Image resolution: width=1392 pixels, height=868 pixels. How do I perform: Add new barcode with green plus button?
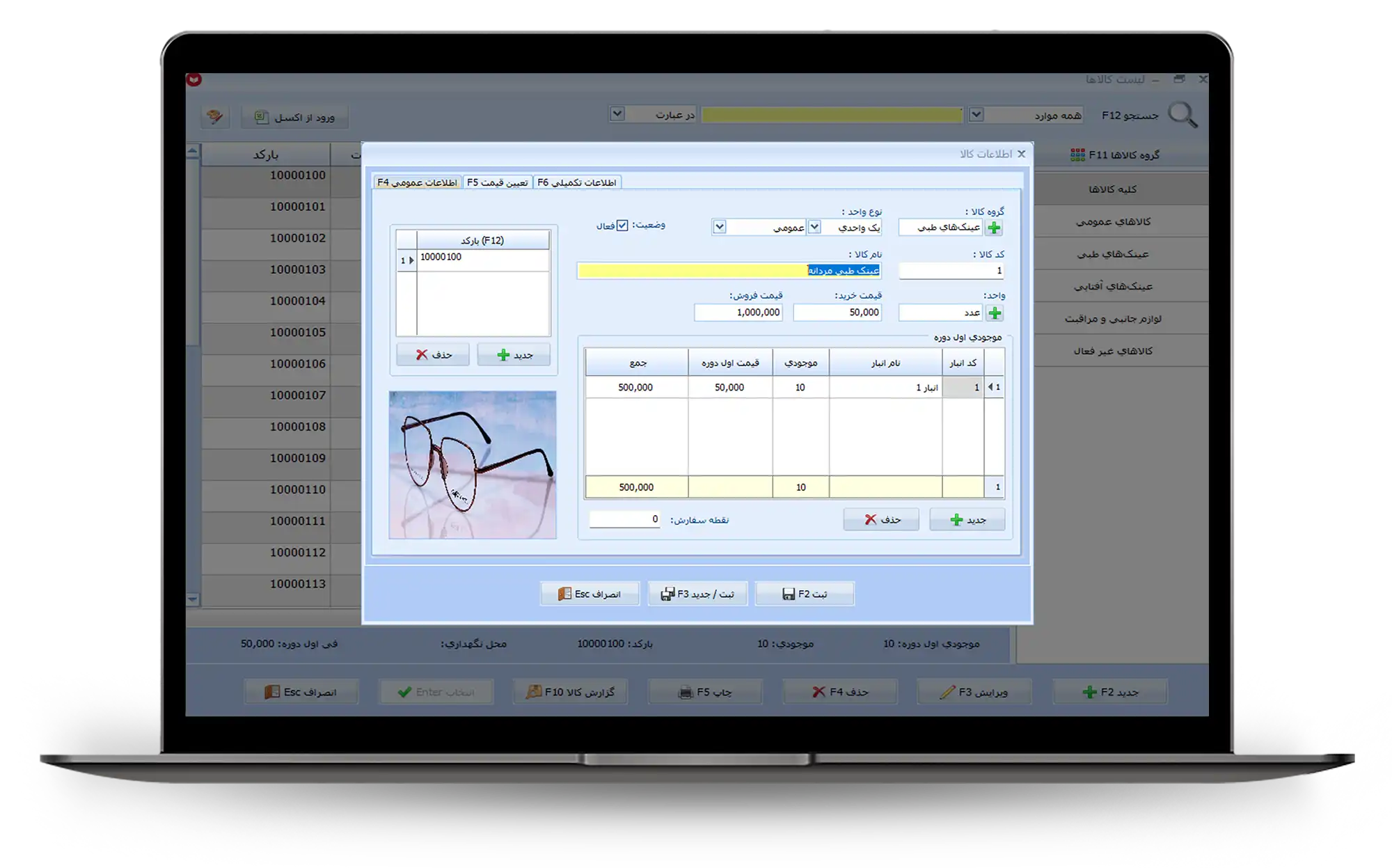pyautogui.click(x=514, y=355)
